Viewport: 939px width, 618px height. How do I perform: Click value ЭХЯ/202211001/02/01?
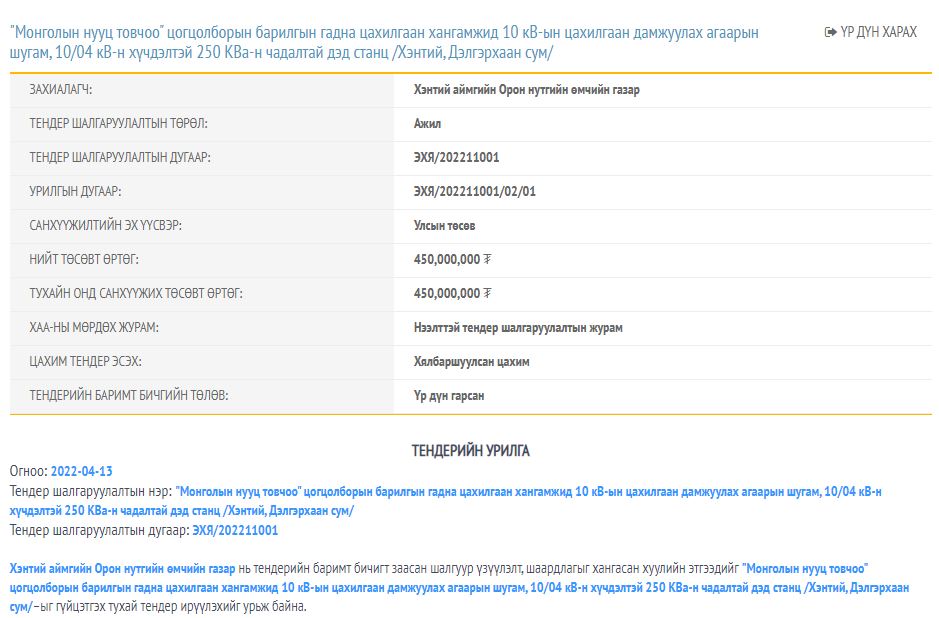(475, 192)
